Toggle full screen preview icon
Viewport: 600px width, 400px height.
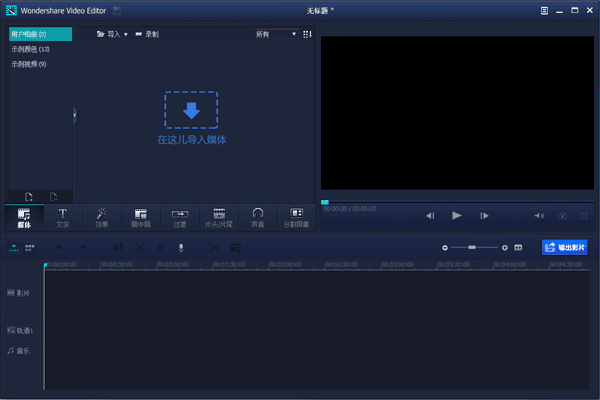click(584, 216)
